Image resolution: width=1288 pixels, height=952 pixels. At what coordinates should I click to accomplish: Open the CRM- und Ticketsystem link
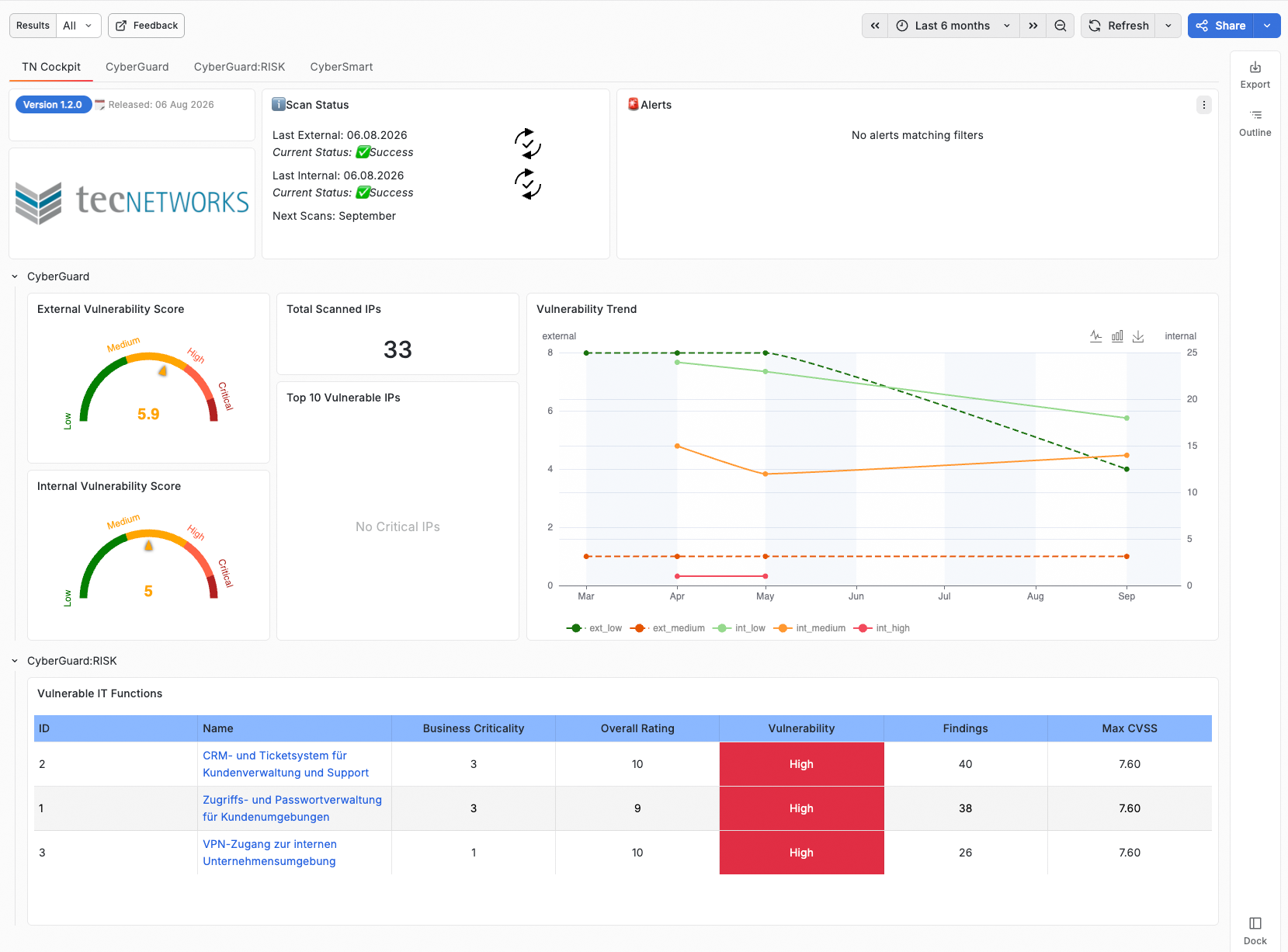pyautogui.click(x=286, y=764)
